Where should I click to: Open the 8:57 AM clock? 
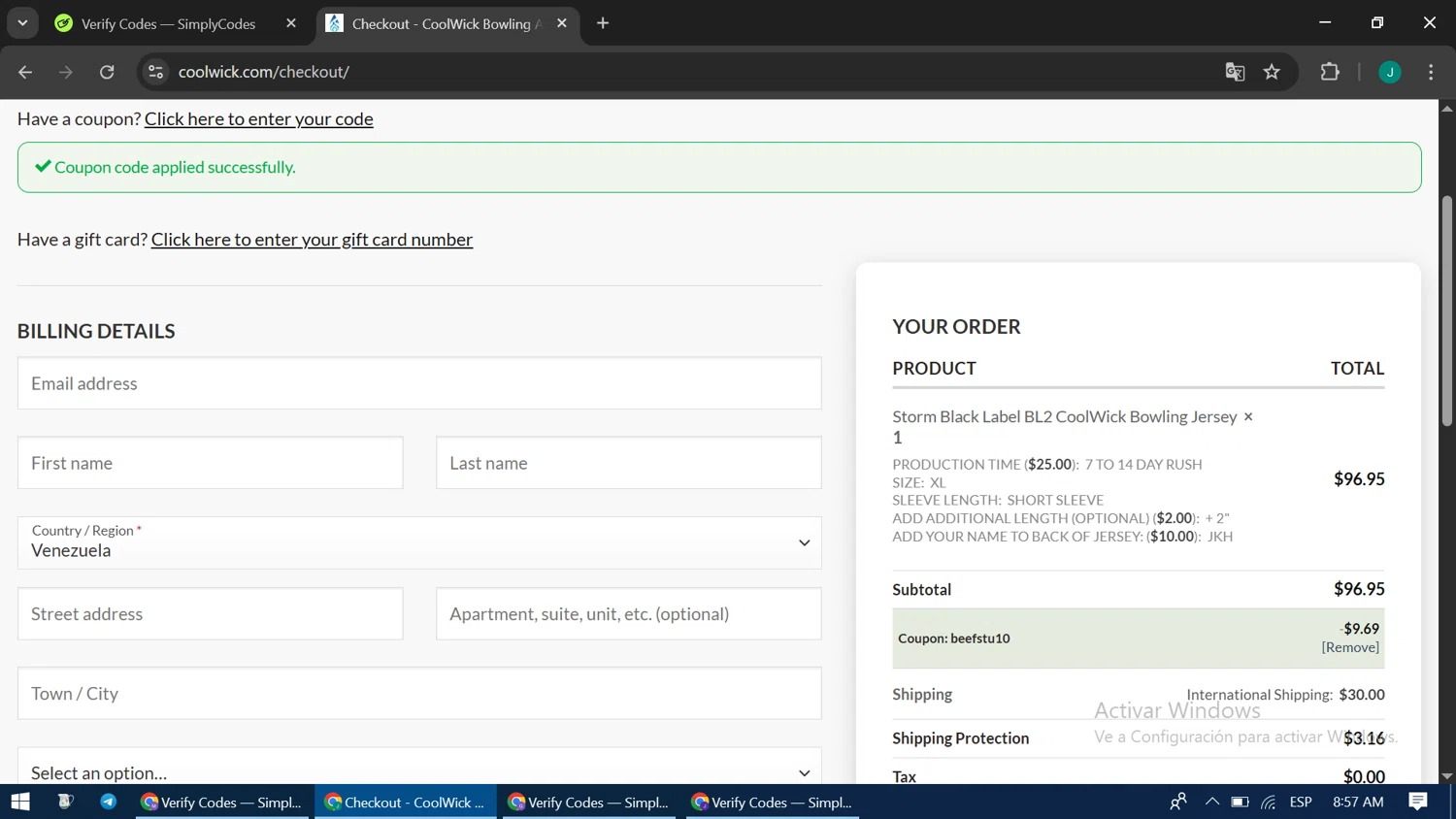point(1358,802)
